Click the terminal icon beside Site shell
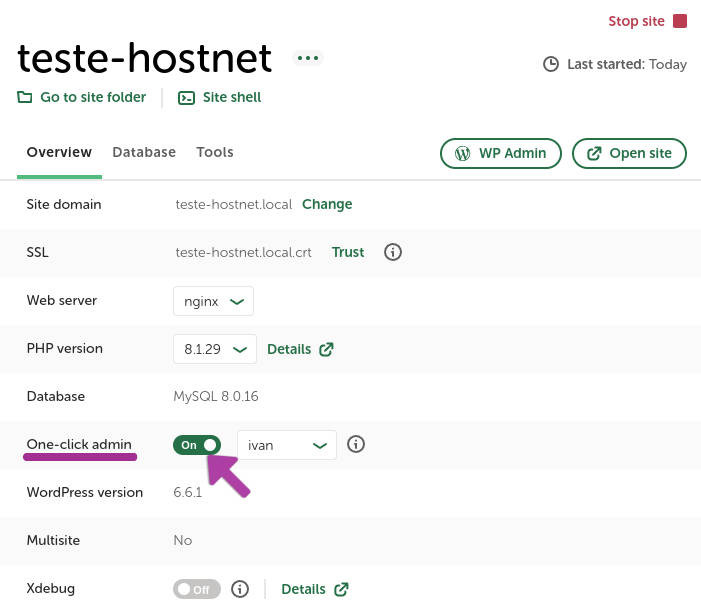The width and height of the screenshot is (701, 613). [x=186, y=97]
